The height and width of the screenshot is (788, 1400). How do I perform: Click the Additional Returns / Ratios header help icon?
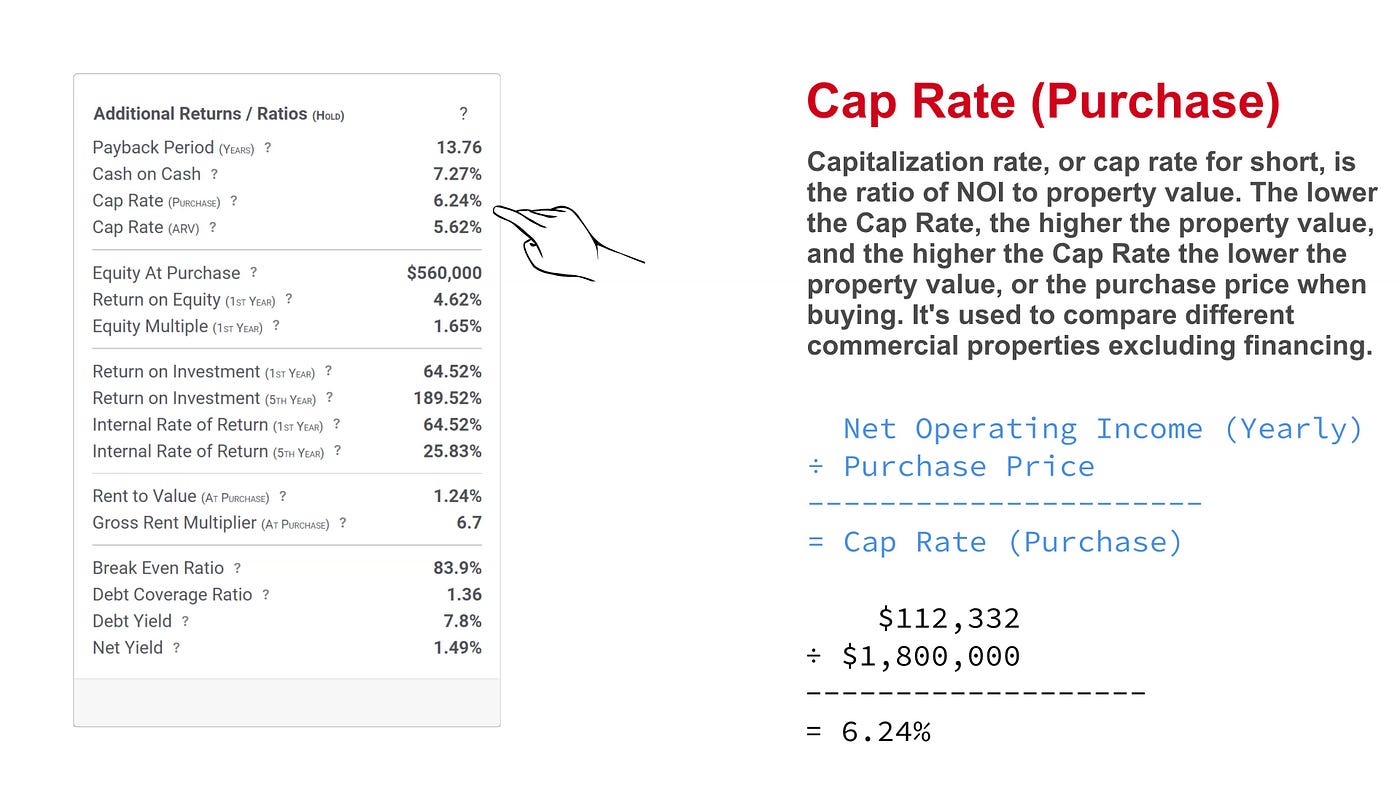click(462, 113)
